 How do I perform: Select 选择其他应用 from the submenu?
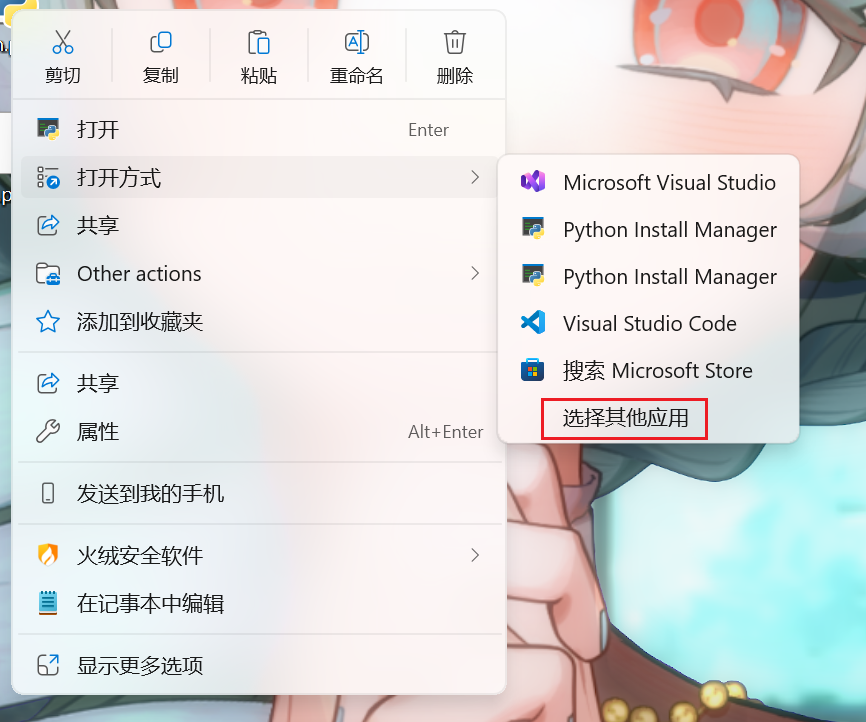tap(623, 418)
